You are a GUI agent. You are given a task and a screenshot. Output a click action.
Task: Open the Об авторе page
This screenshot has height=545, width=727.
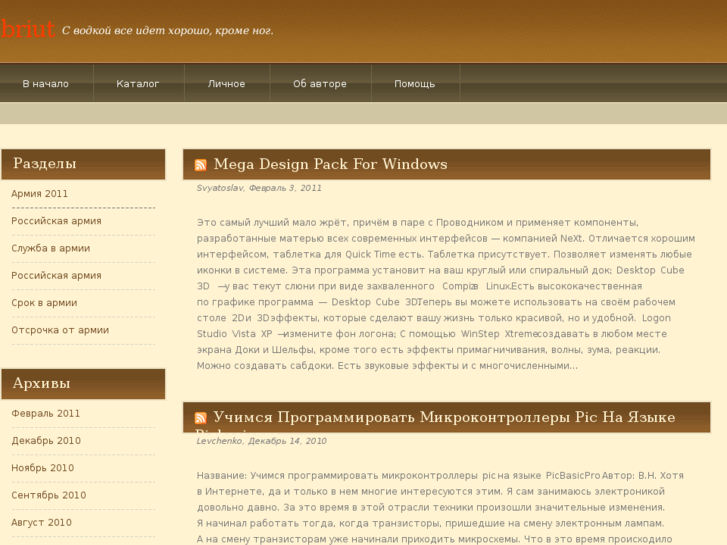click(x=319, y=83)
